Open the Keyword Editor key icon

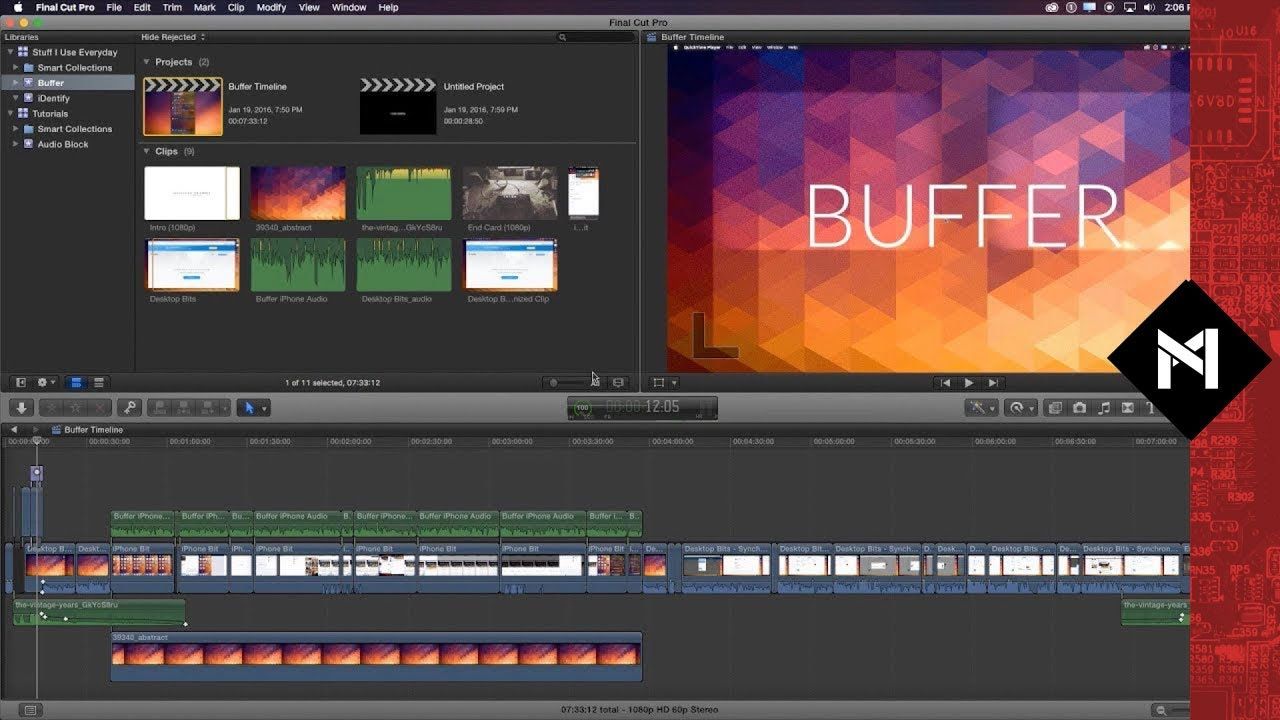[128, 408]
